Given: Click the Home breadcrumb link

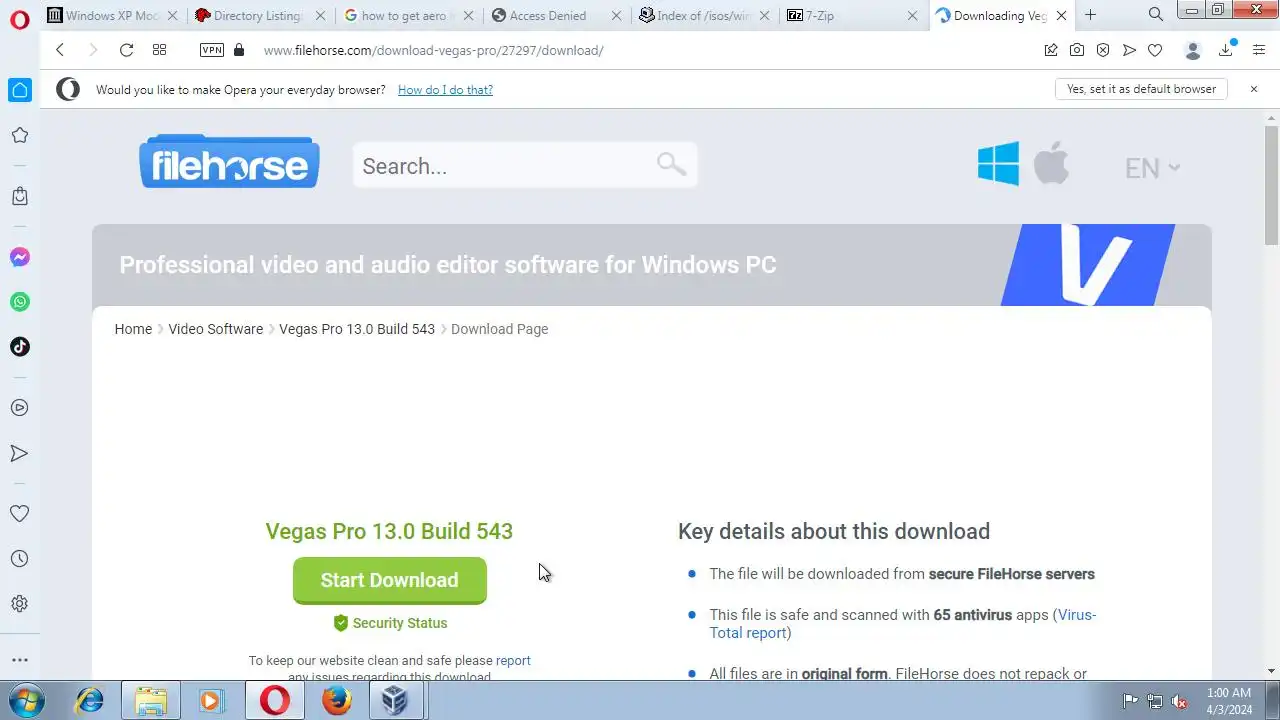Looking at the screenshot, I should (x=133, y=329).
